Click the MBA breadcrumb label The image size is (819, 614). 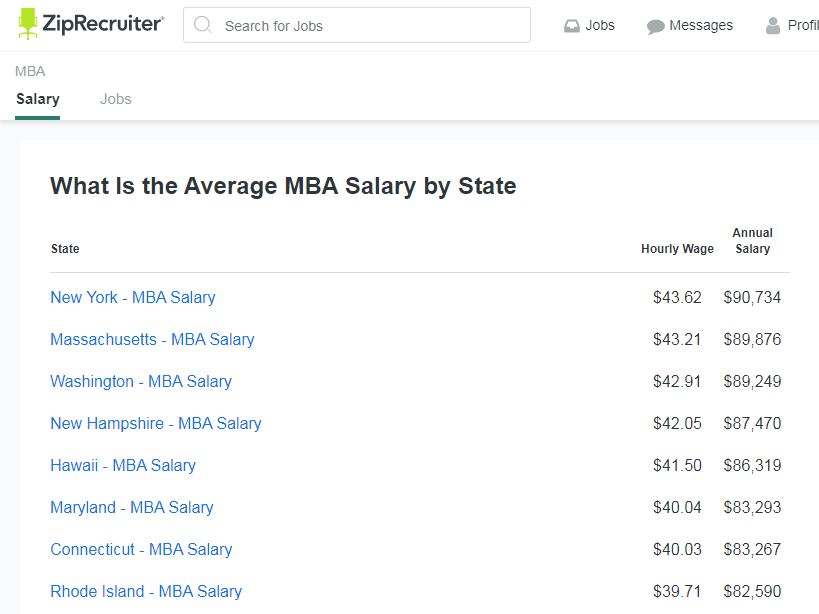point(30,71)
